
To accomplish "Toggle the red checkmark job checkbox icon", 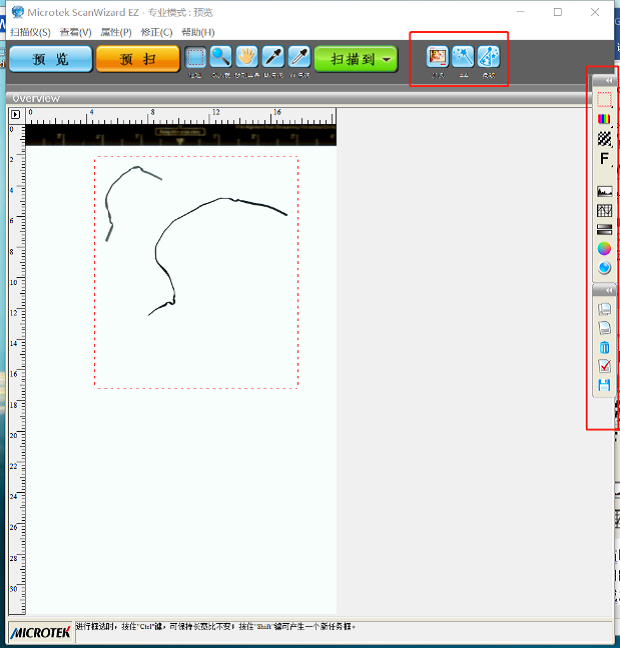I will (x=604, y=366).
